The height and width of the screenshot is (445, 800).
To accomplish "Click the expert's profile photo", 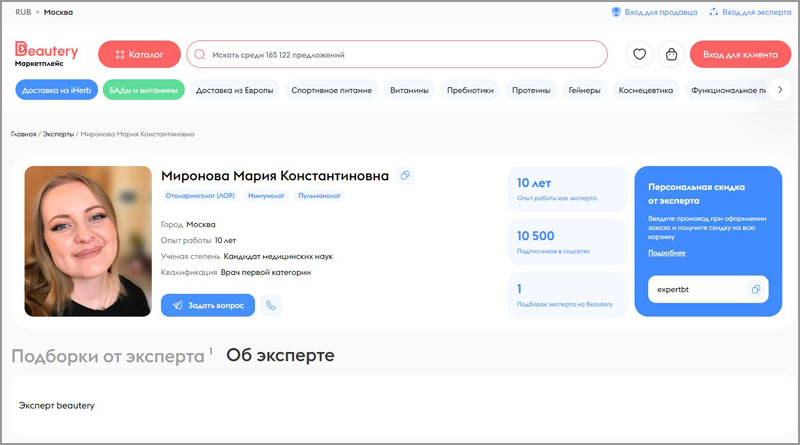I will point(88,241).
